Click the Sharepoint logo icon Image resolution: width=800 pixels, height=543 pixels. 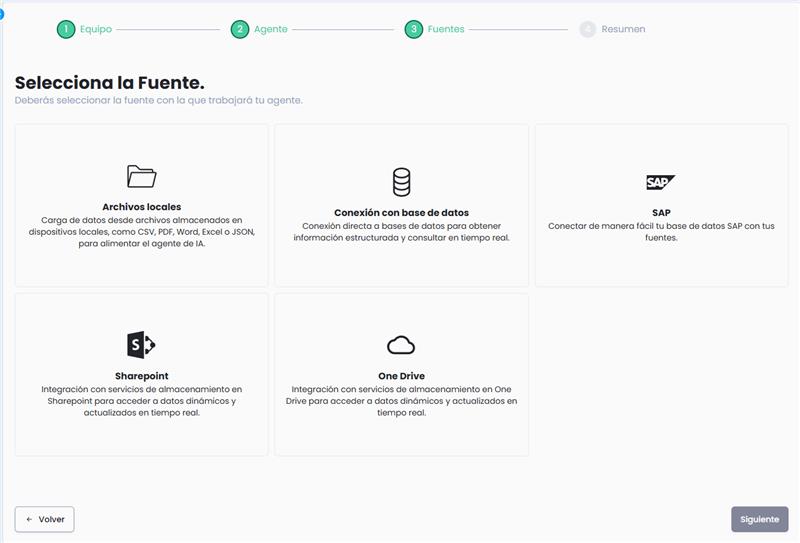[x=142, y=345]
